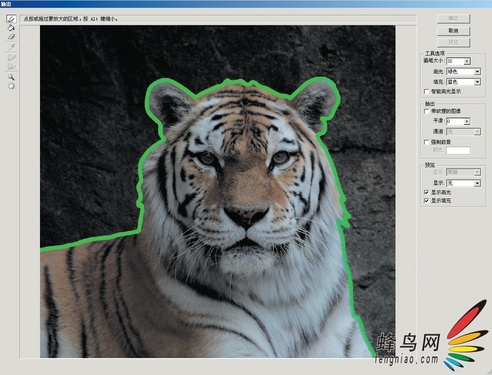Select the Fill bucket tool
This screenshot has height=375, width=492.
(x=11, y=28)
